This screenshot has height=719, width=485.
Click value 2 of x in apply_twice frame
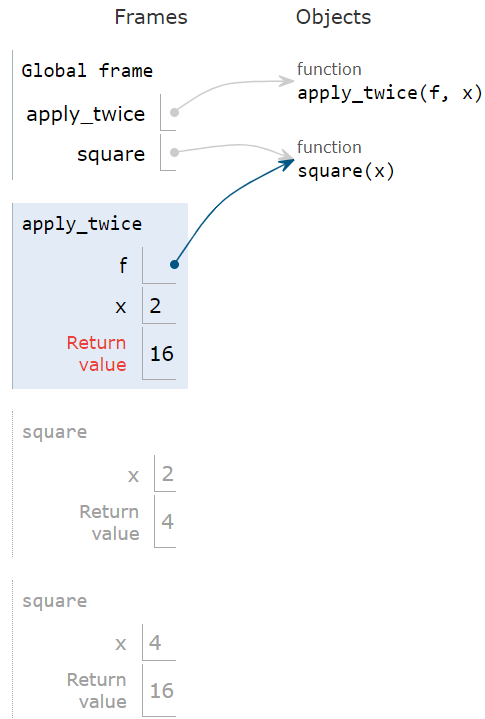tap(155, 306)
